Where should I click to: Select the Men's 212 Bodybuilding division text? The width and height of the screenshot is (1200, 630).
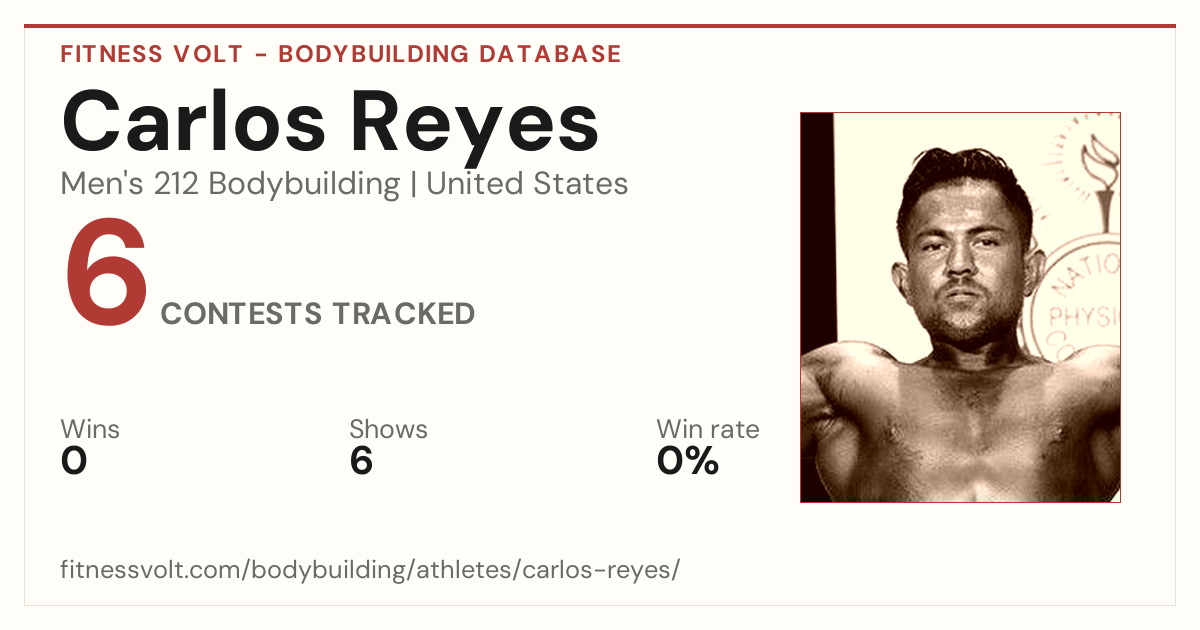coord(230,184)
